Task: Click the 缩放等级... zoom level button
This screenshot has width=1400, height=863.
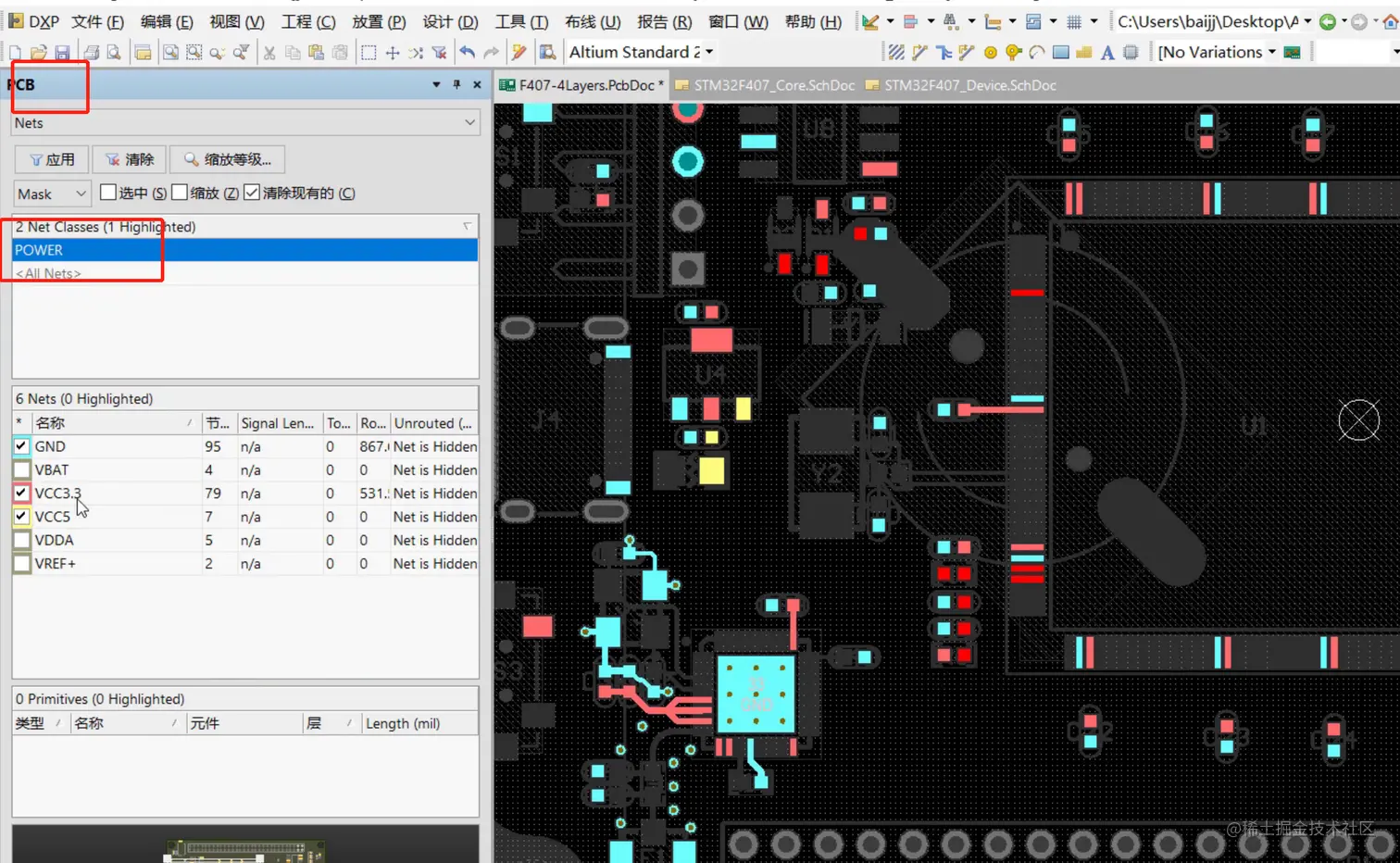Action: point(228,159)
